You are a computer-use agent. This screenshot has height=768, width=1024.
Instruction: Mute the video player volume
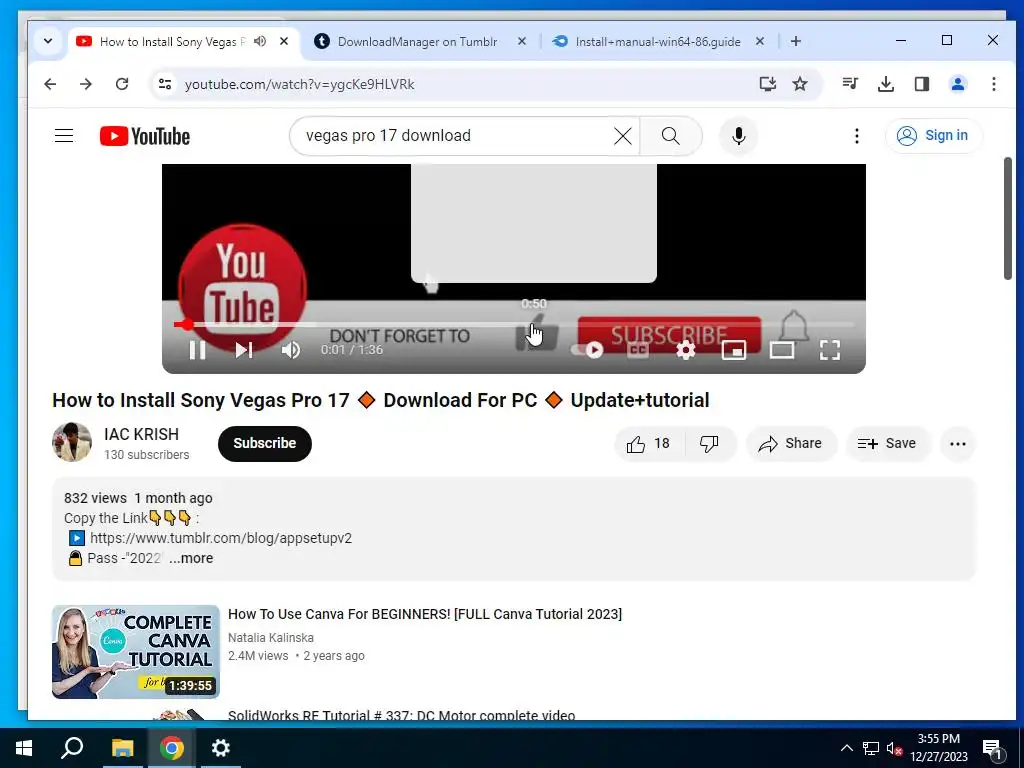(x=291, y=350)
